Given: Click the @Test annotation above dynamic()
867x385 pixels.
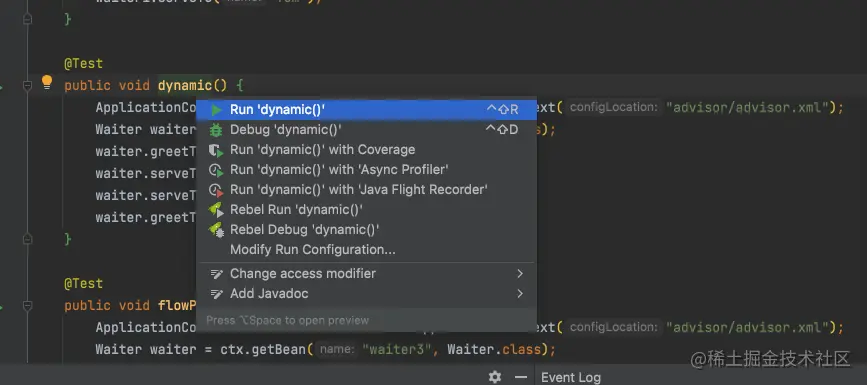Looking at the screenshot, I should pyautogui.click(x=83, y=64).
